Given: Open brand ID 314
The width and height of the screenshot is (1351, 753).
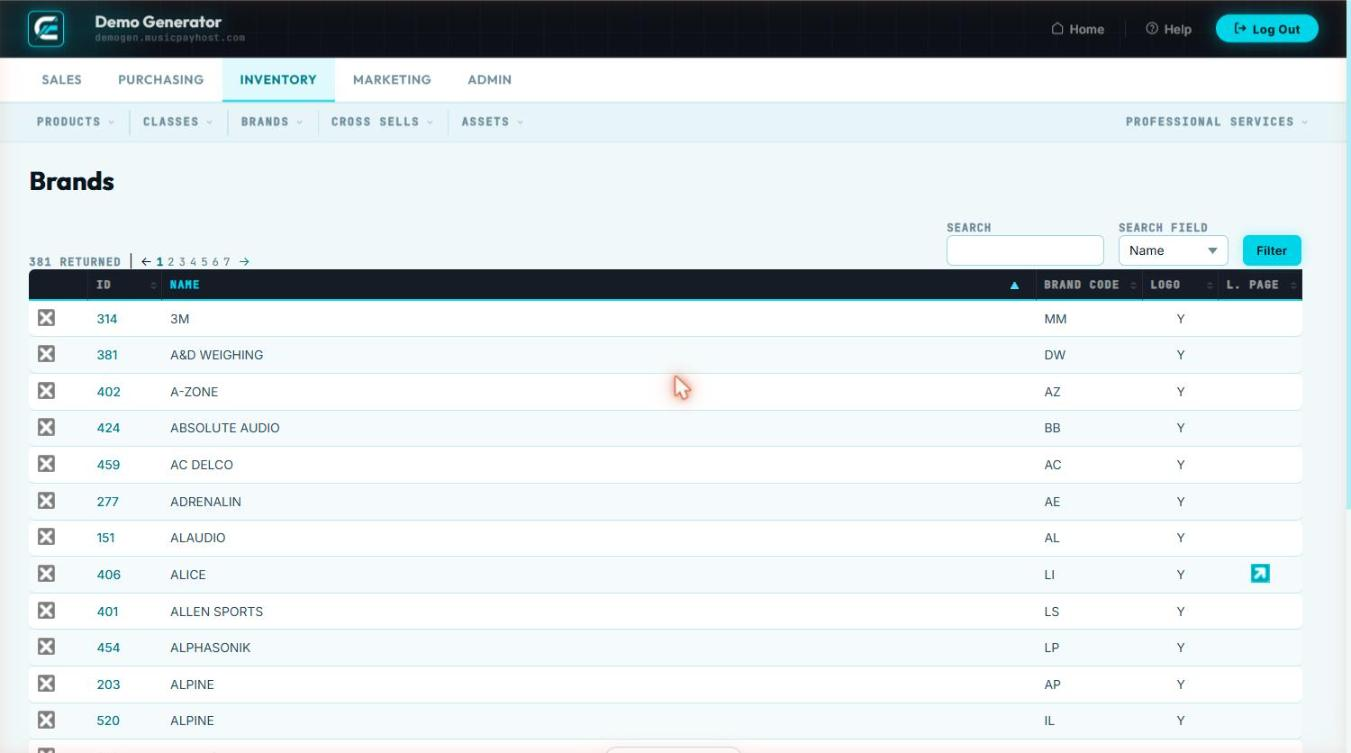Looking at the screenshot, I should coord(107,319).
